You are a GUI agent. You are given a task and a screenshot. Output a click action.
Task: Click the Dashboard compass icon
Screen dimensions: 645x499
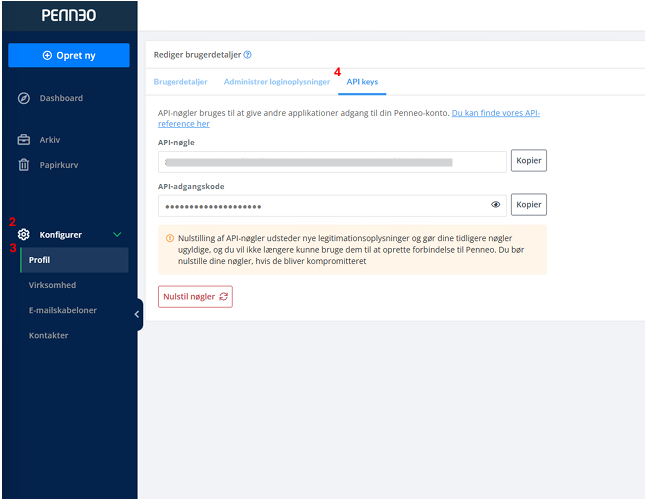point(24,98)
